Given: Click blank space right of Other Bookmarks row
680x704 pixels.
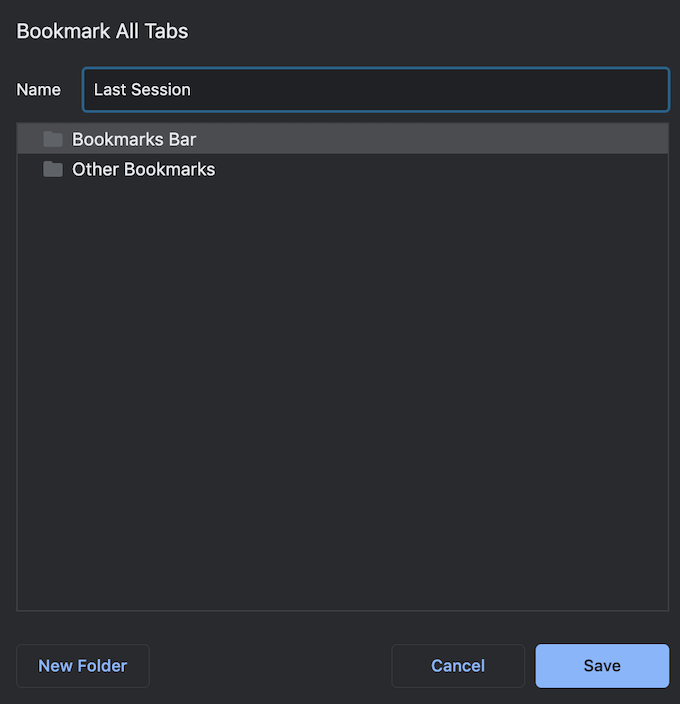Looking at the screenshot, I should point(450,170).
